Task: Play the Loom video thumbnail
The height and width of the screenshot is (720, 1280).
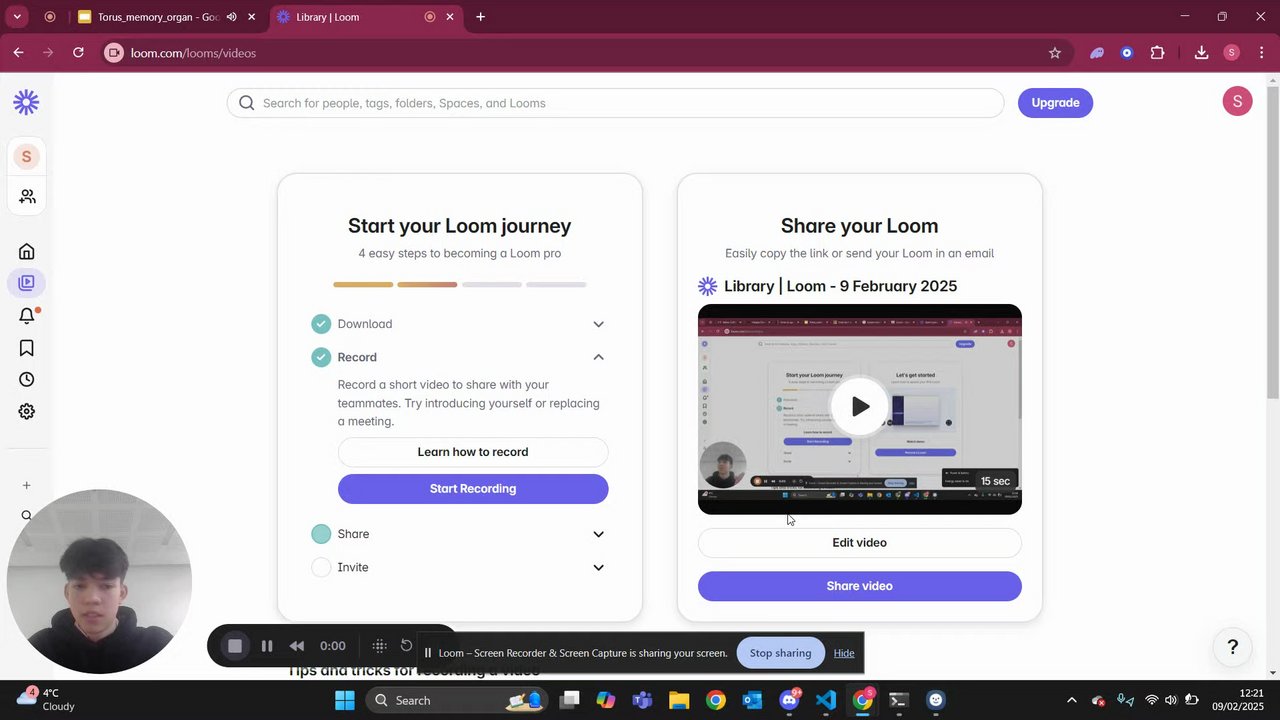Action: pos(860,406)
